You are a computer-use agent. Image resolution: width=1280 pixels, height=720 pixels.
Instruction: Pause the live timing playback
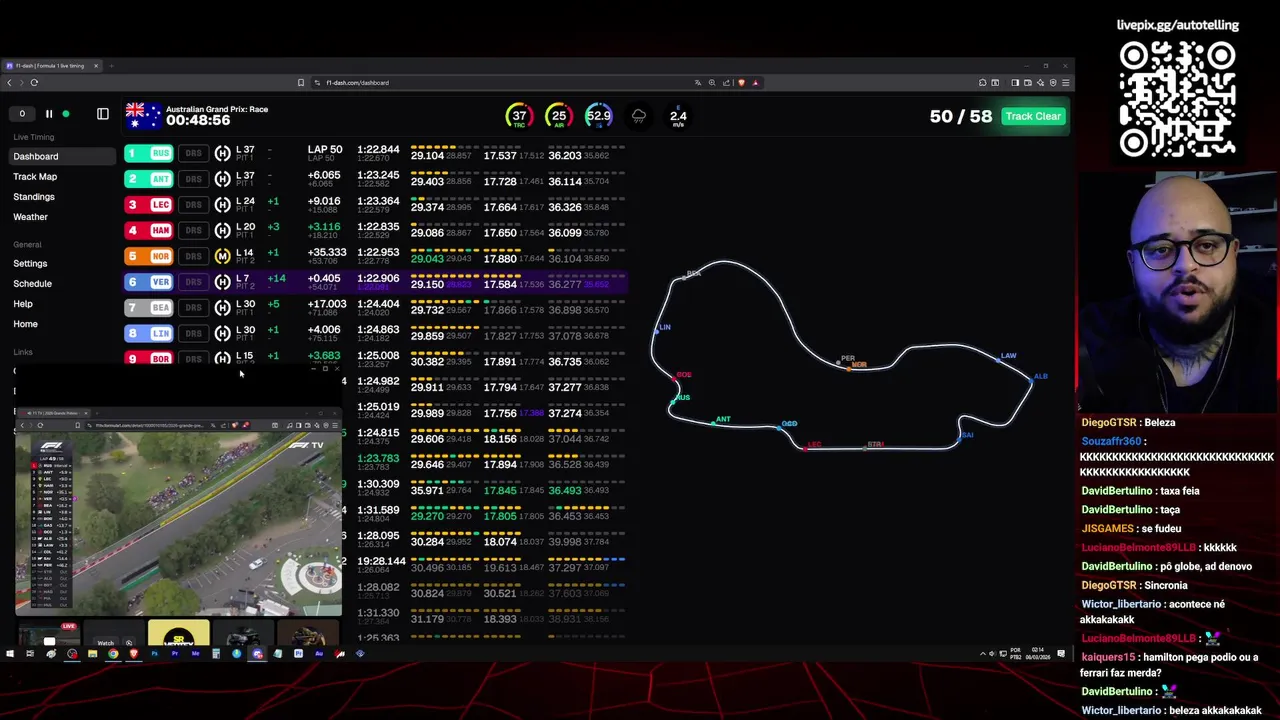(x=48, y=114)
